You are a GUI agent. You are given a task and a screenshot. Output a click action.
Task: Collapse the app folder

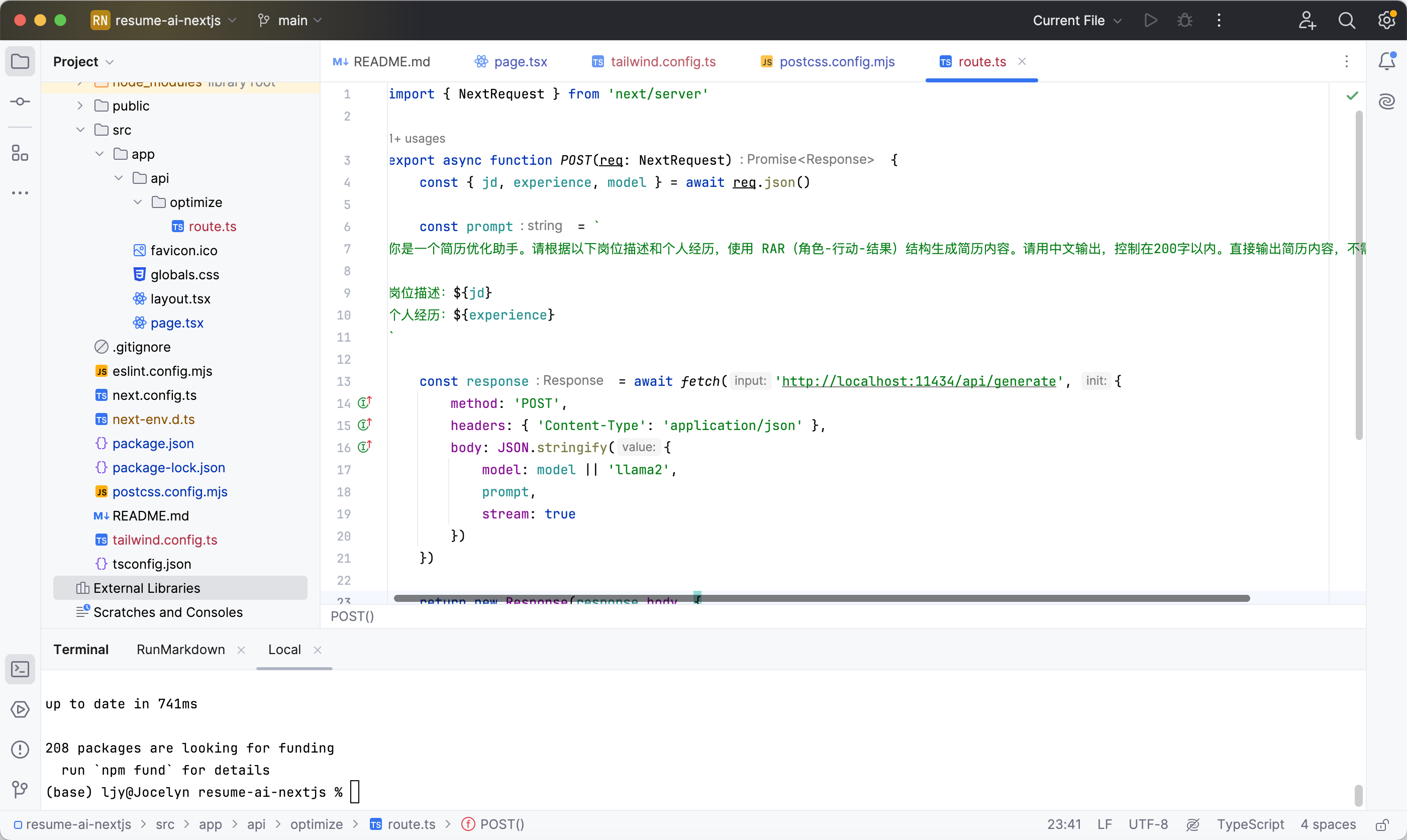[x=99, y=153]
